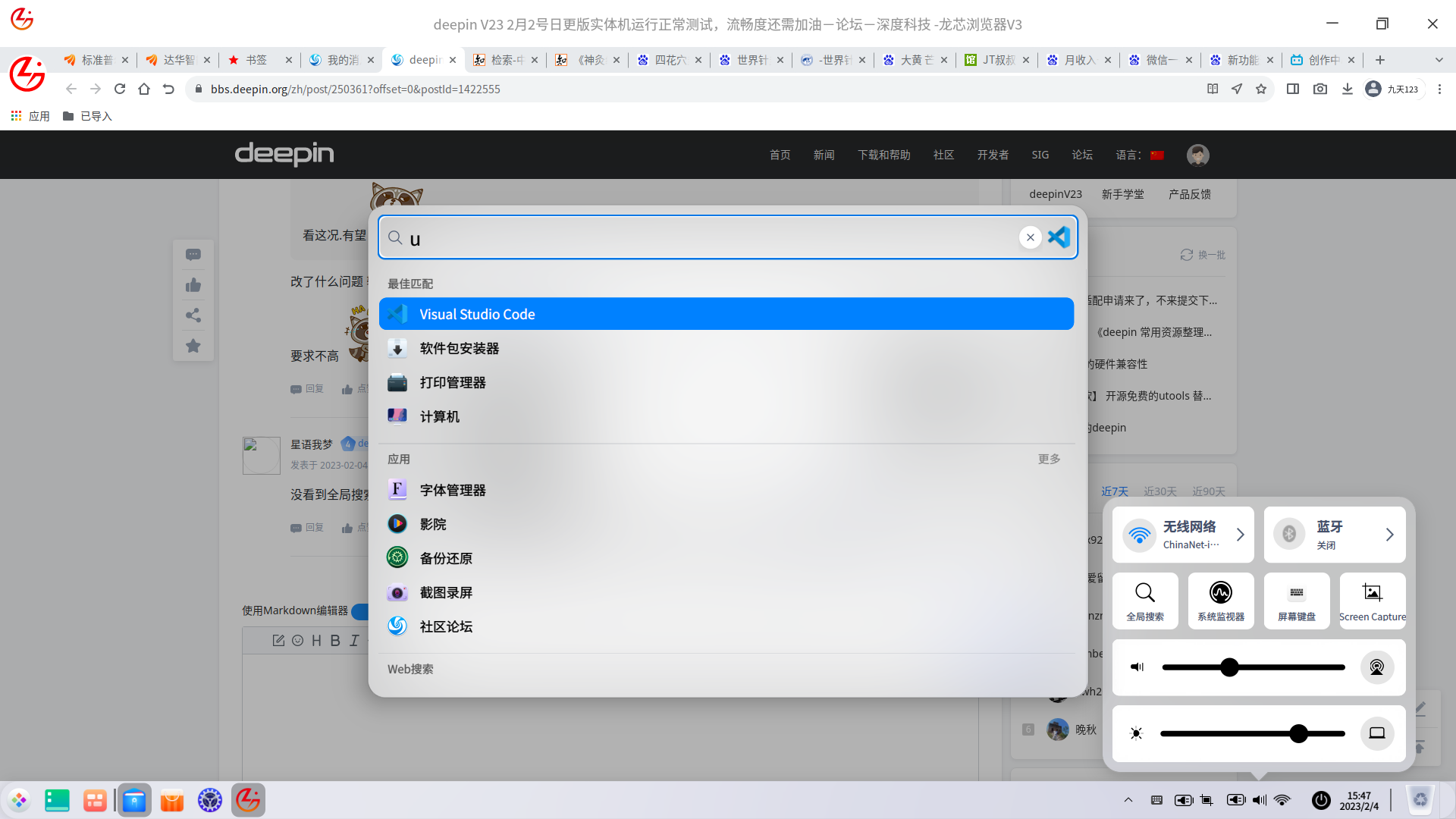Expand the wireless network list chevron

click(x=1241, y=535)
